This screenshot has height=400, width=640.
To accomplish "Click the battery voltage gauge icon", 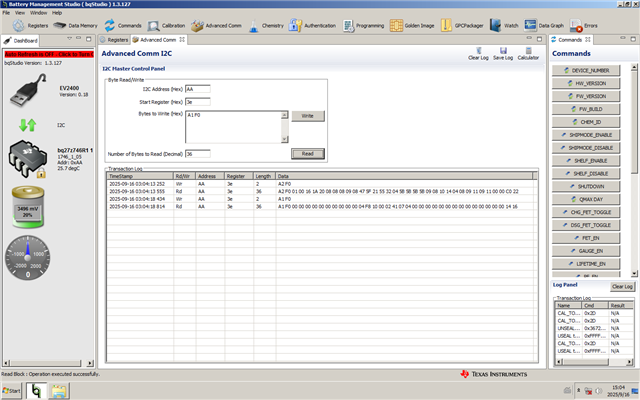I will pos(28,207).
